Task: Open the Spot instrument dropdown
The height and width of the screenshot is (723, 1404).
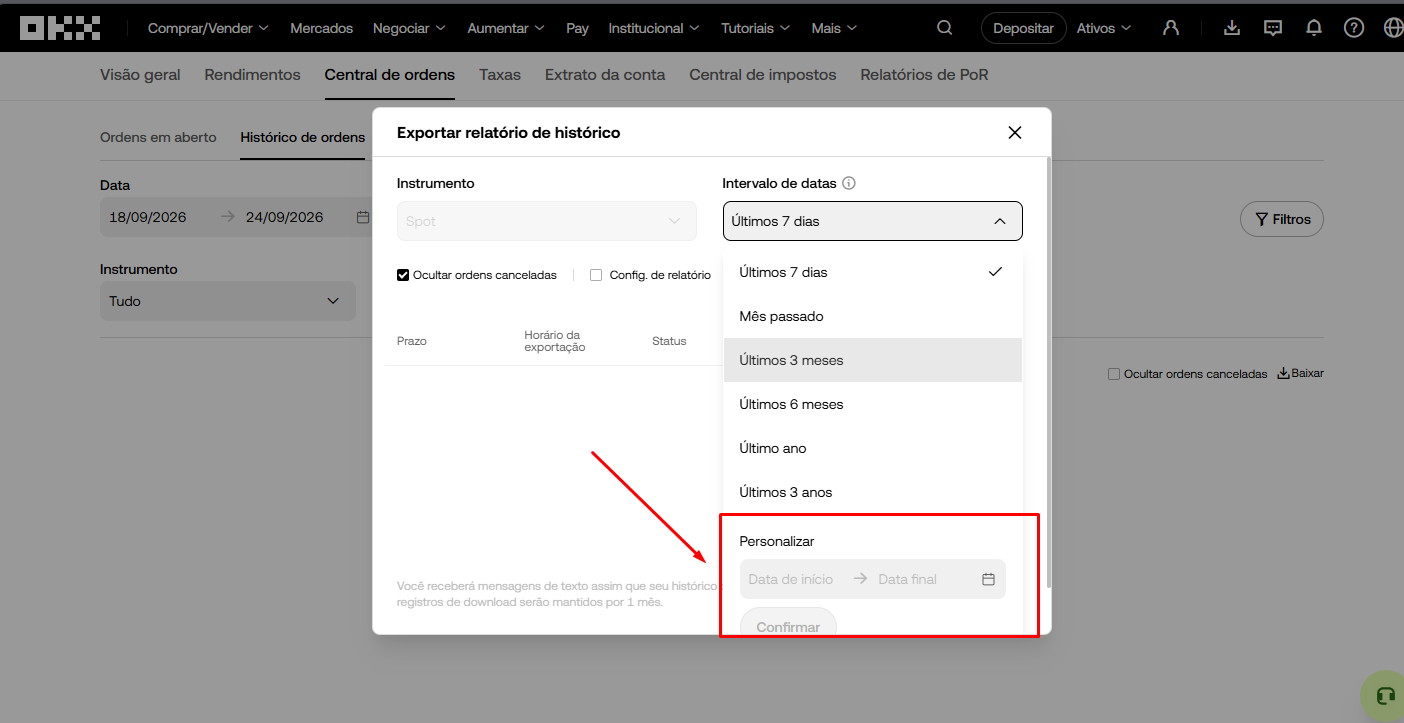Action: click(547, 221)
